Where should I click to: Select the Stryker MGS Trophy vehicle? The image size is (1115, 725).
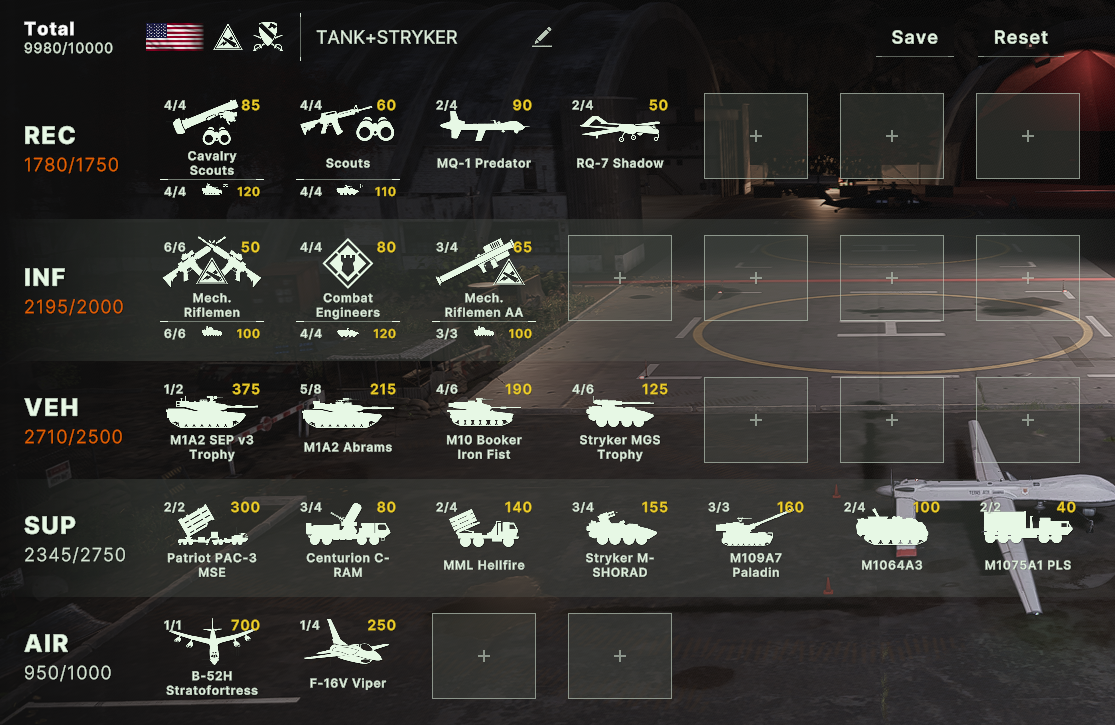click(x=619, y=412)
